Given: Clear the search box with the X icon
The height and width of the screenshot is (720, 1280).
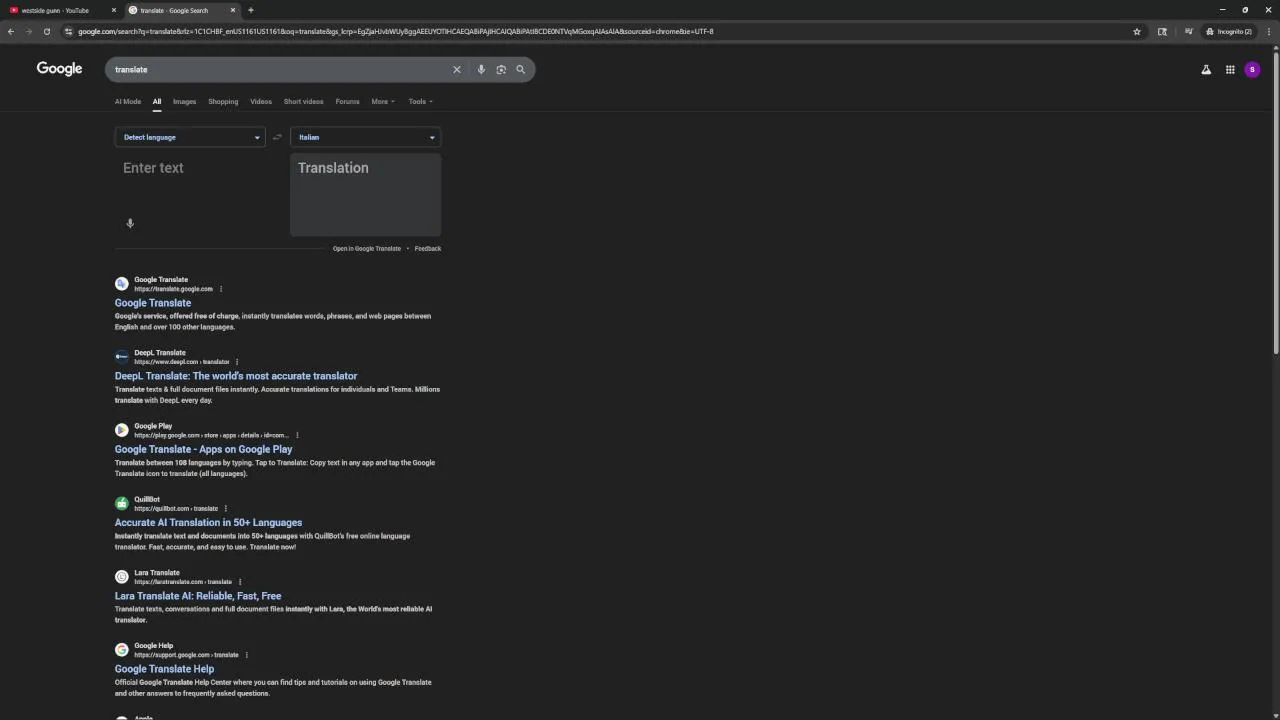Looking at the screenshot, I should [457, 69].
